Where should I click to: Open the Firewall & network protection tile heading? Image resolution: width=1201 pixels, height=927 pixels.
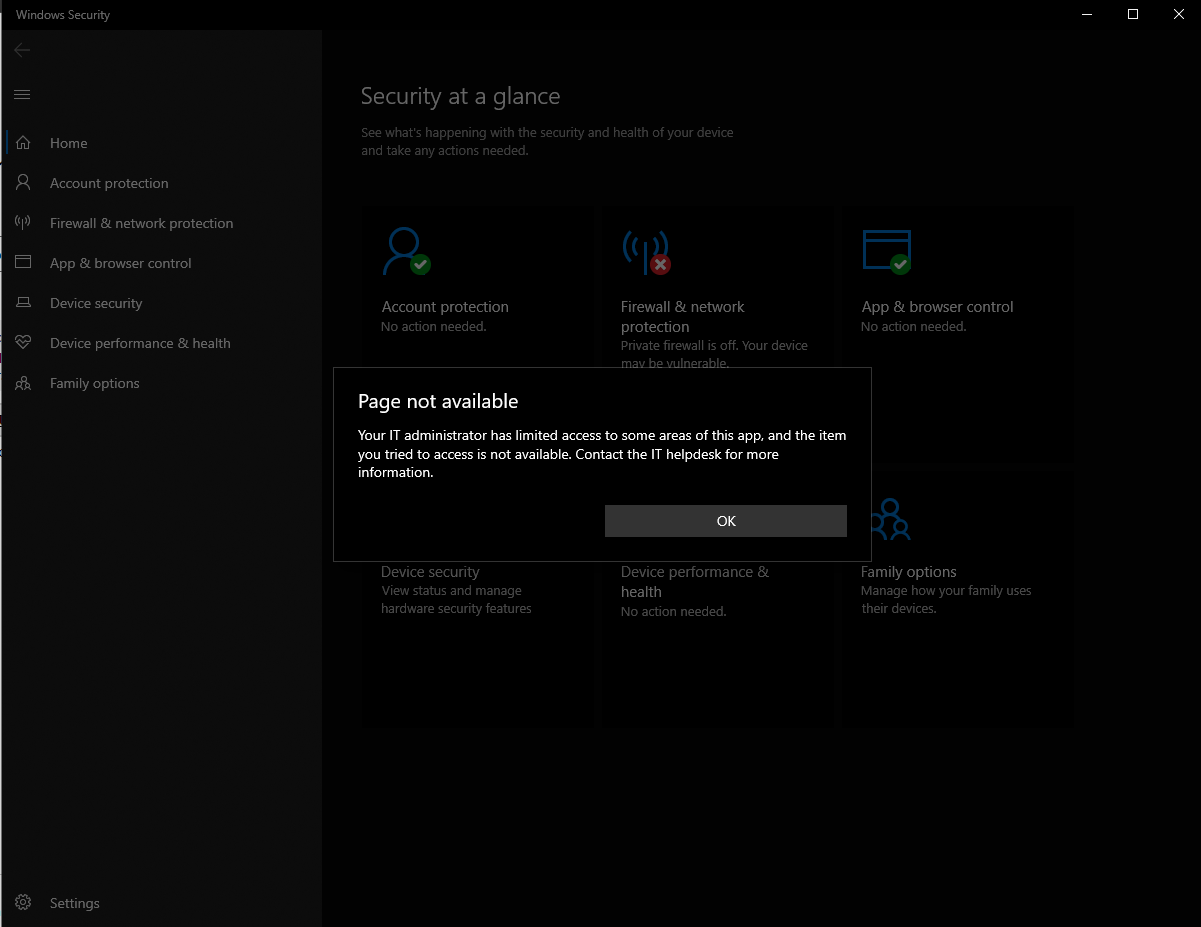point(683,317)
